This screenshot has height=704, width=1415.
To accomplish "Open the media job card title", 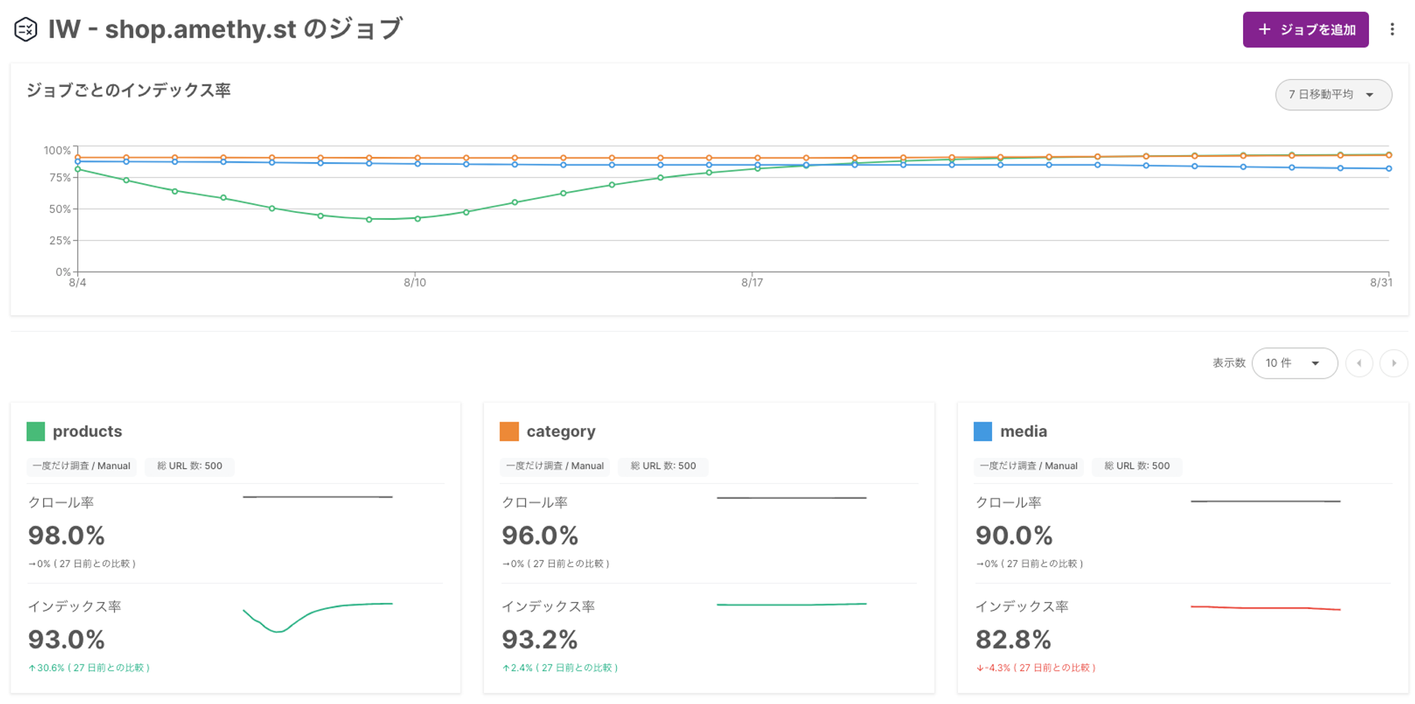I will pos(1024,432).
